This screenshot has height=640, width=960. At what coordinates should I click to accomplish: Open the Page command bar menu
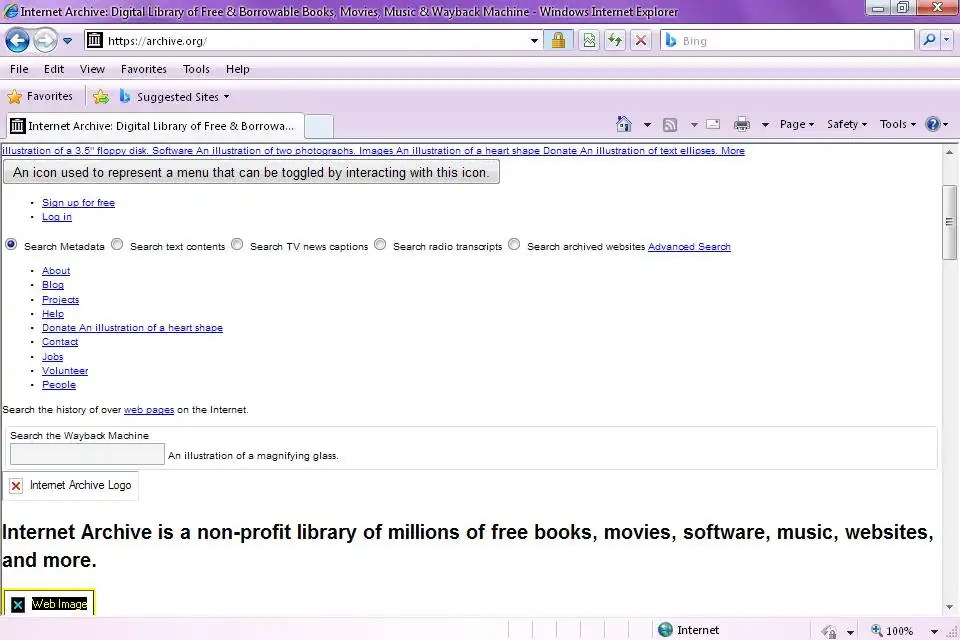pyautogui.click(x=797, y=124)
